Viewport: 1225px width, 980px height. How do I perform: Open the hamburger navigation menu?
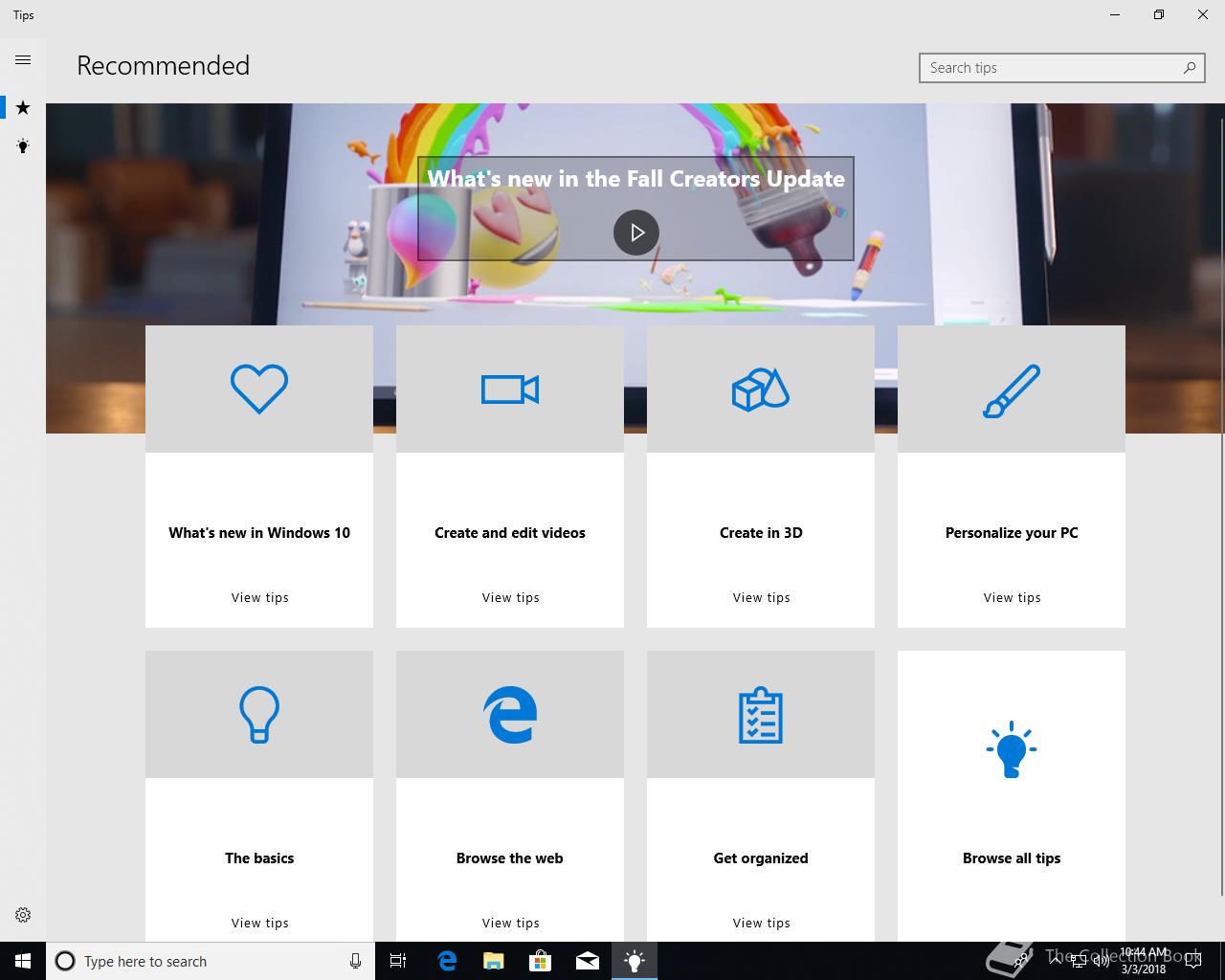(x=23, y=60)
